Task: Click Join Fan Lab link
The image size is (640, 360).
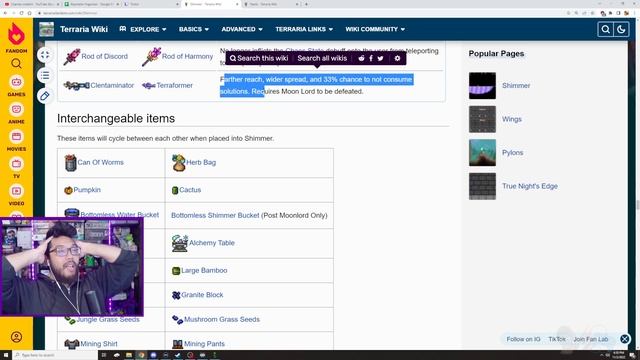Action: pyautogui.click(x=591, y=339)
